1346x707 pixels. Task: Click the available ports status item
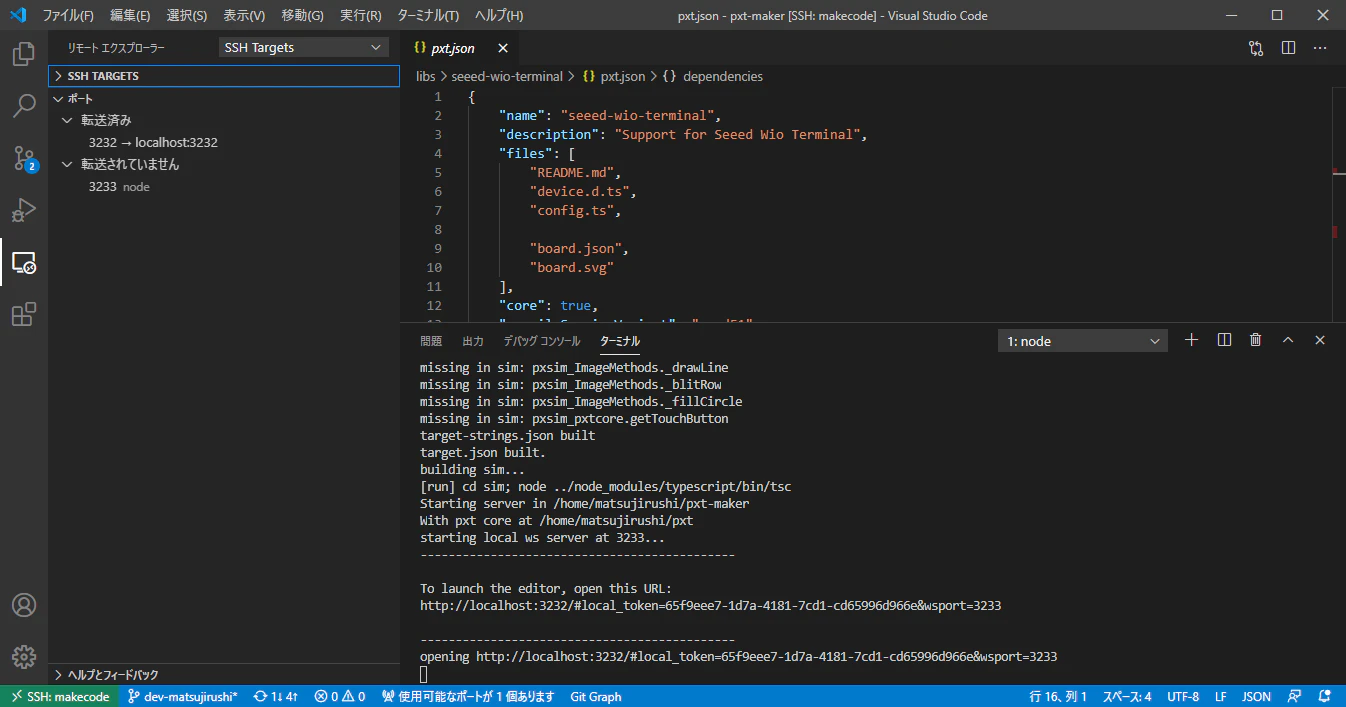click(468, 696)
